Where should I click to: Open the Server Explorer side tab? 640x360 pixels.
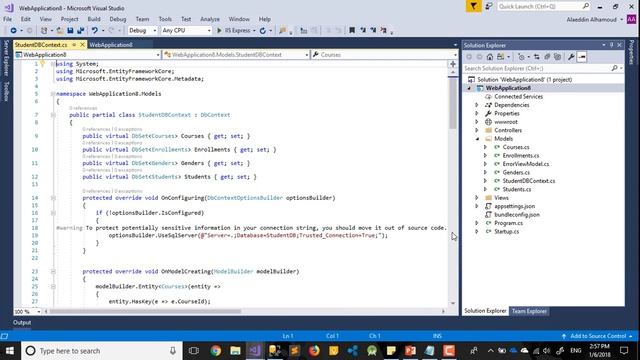coord(6,58)
